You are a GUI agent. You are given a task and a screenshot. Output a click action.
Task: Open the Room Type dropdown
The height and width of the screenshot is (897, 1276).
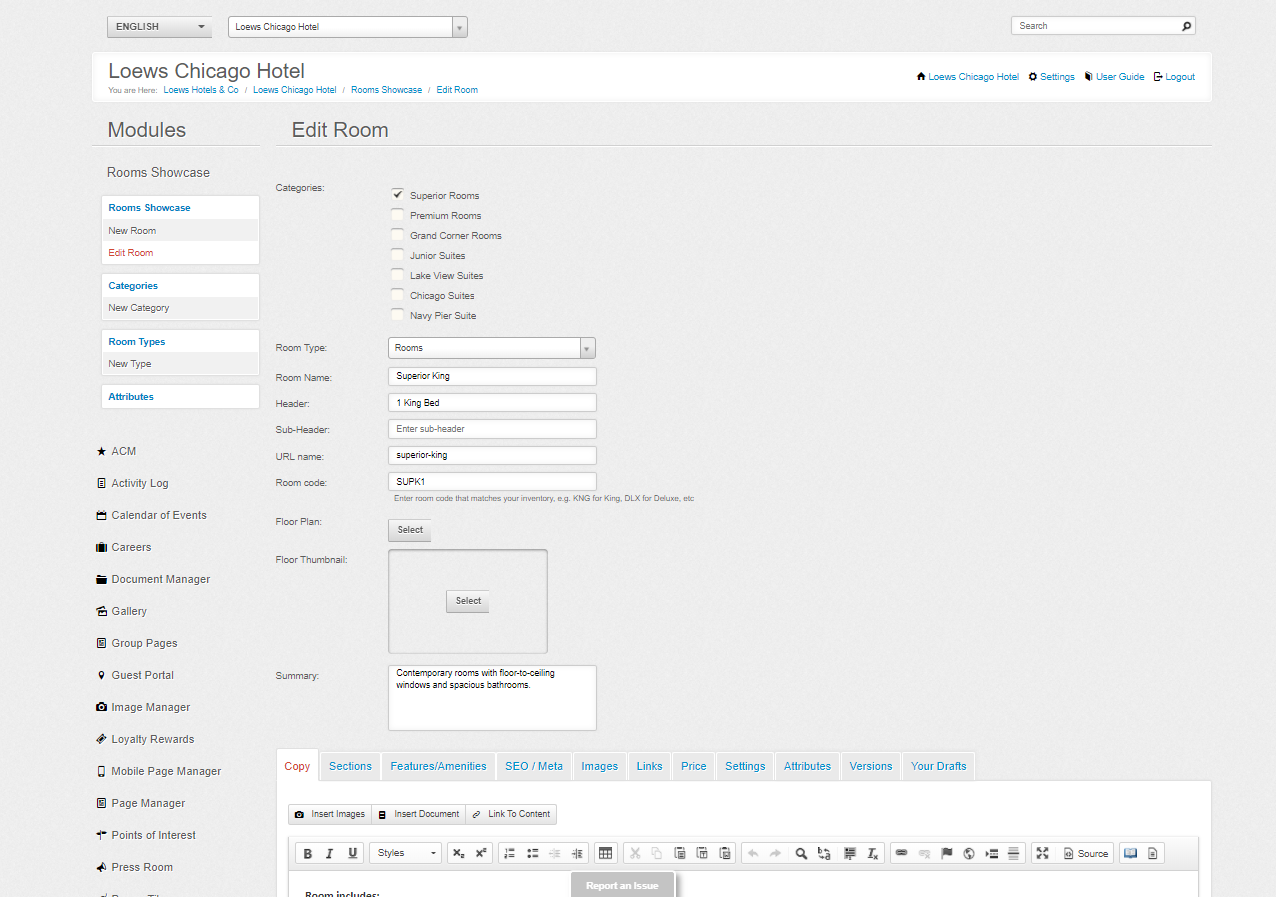(x=491, y=348)
